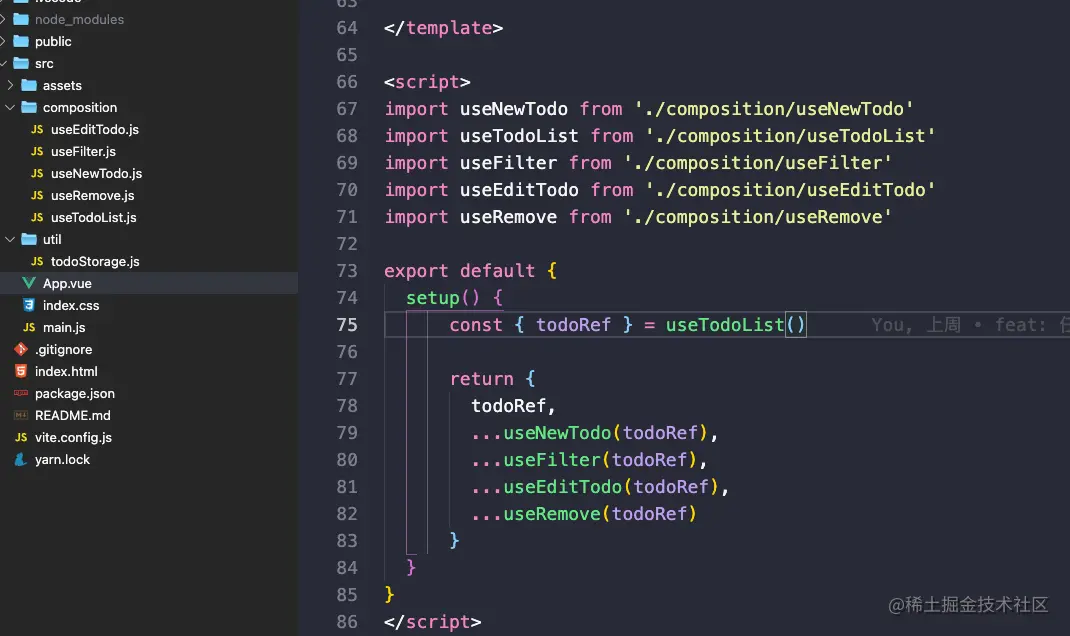Collapse the src folder chevron
The height and width of the screenshot is (636, 1070).
point(3,63)
